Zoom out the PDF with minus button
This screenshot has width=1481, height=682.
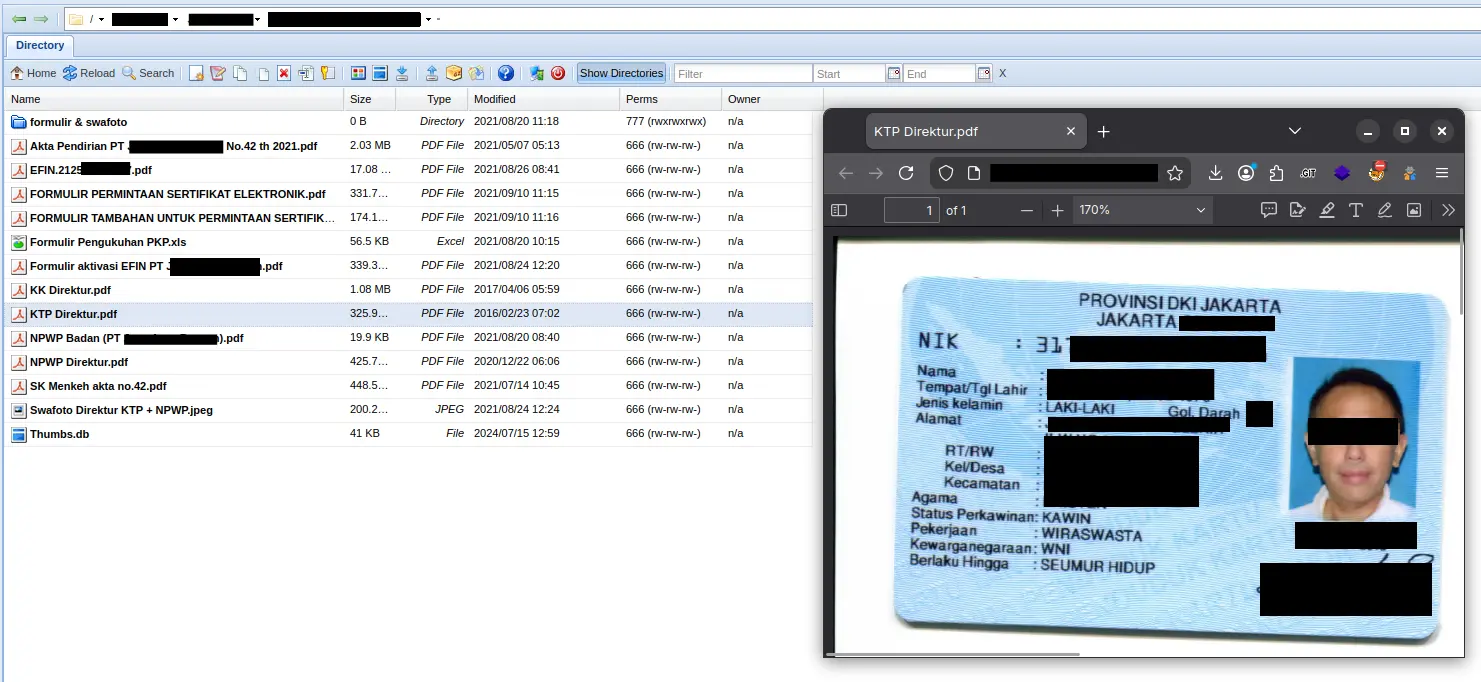(x=1026, y=210)
